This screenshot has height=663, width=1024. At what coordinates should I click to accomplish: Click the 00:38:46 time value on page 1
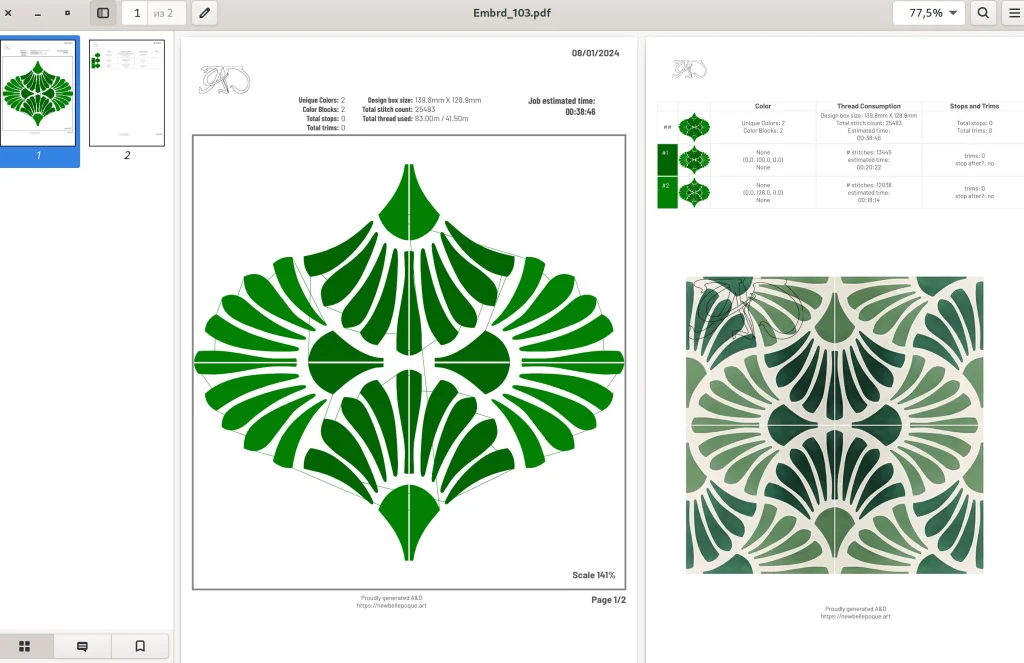tap(580, 112)
